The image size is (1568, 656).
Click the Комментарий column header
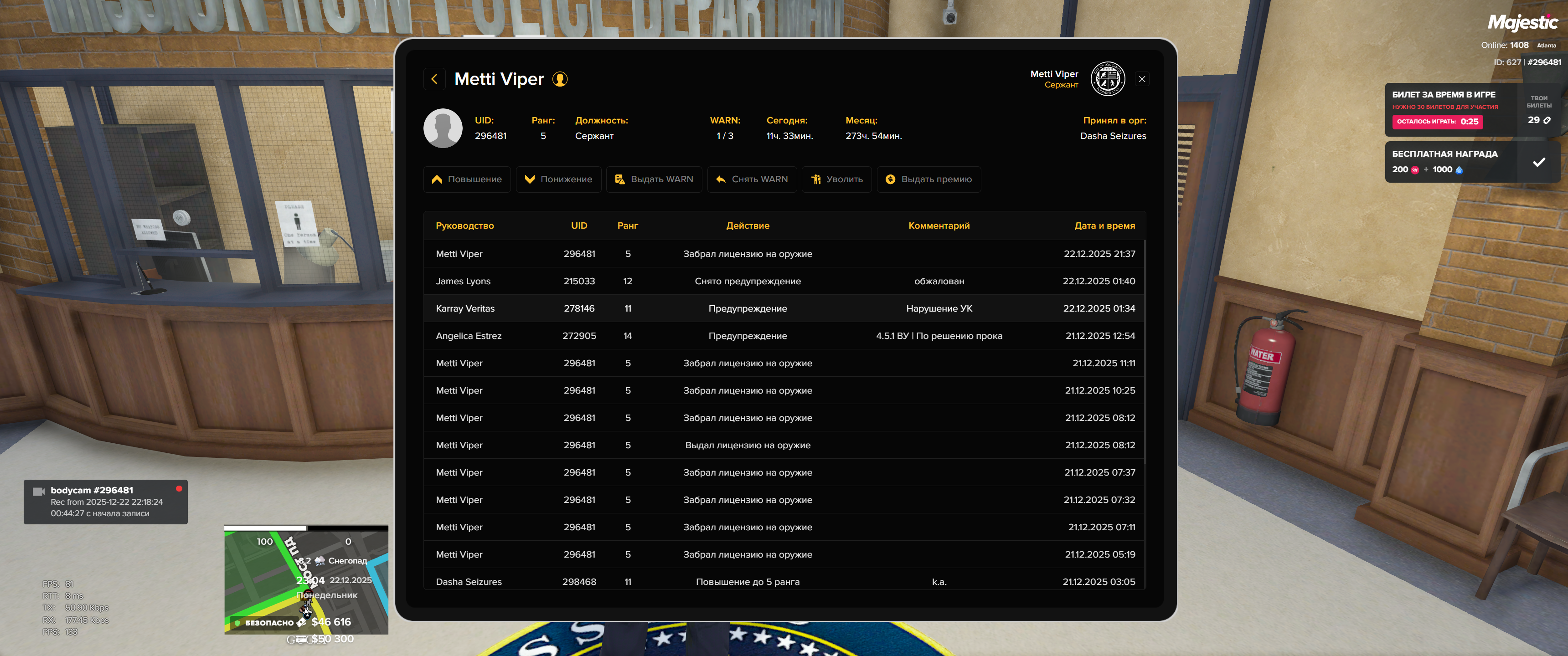point(939,226)
